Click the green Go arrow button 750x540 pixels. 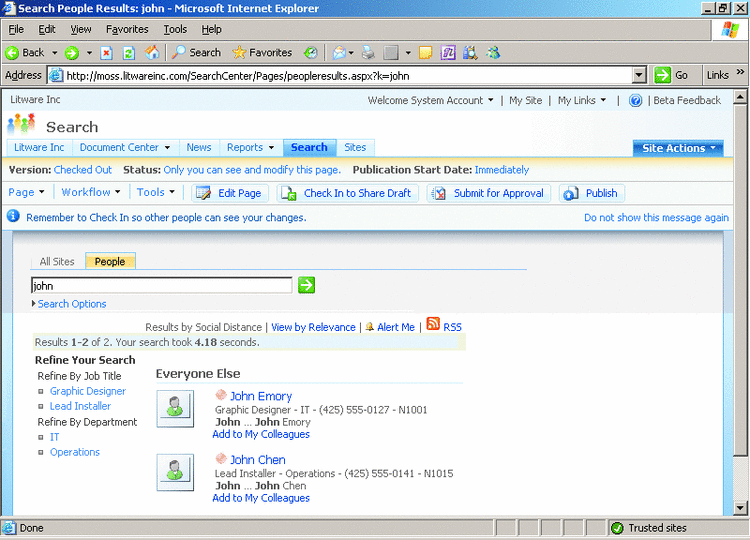[x=662, y=75]
